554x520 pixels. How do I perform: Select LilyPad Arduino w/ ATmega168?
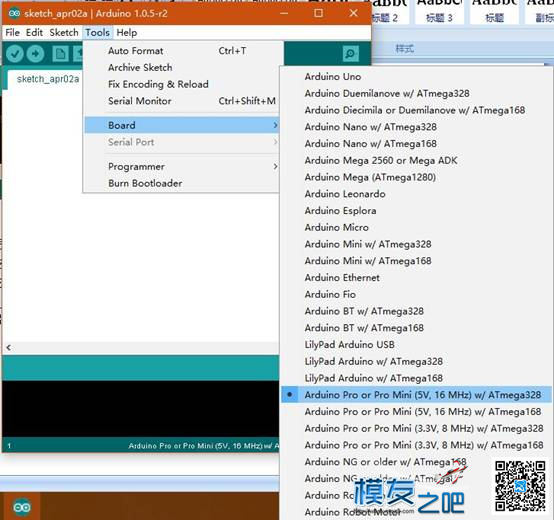(416, 378)
